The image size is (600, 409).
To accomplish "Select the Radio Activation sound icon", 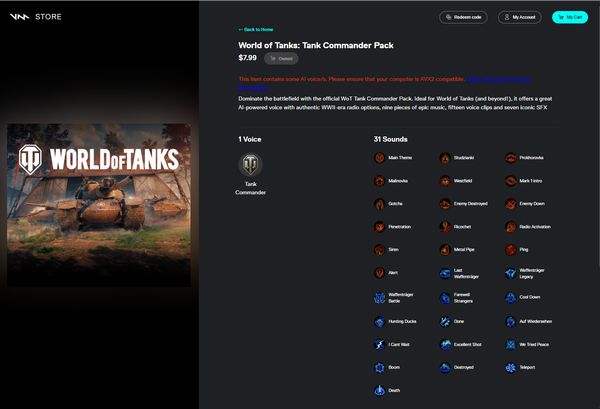I will (510, 227).
